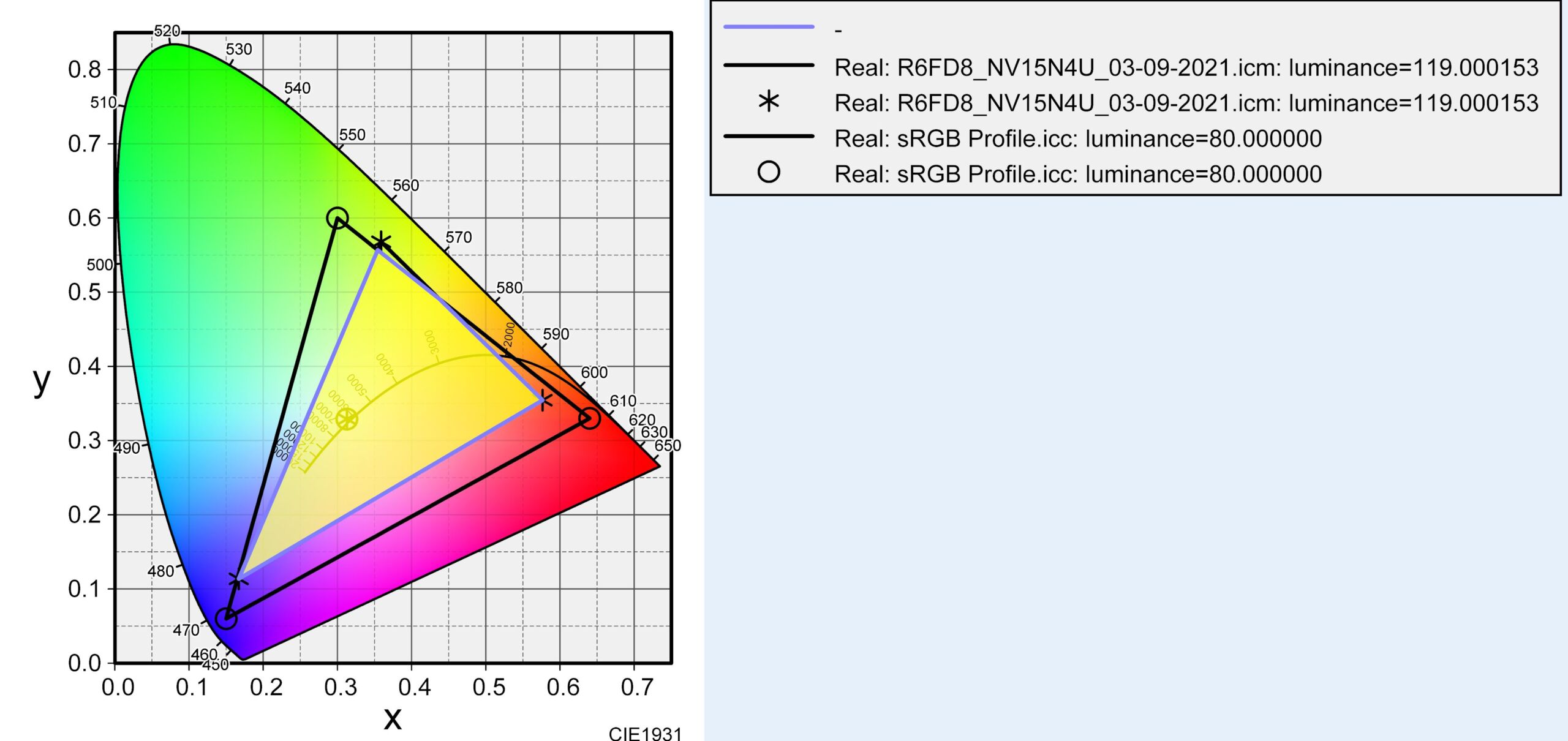1568x741 pixels.
Task: Click the 520 wavelength label
Action: pyautogui.click(x=167, y=31)
